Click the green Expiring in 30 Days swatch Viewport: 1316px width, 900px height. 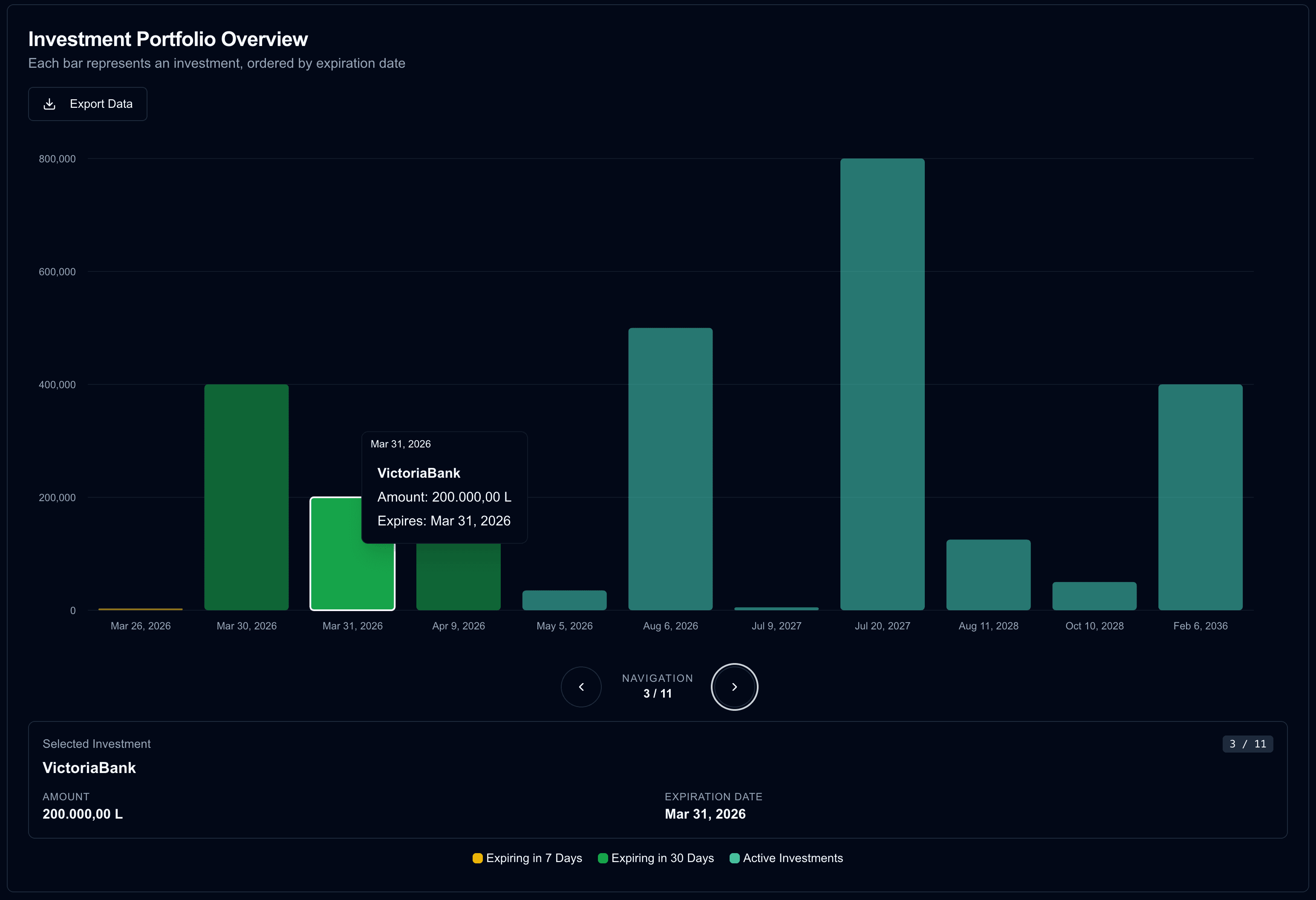point(603,858)
